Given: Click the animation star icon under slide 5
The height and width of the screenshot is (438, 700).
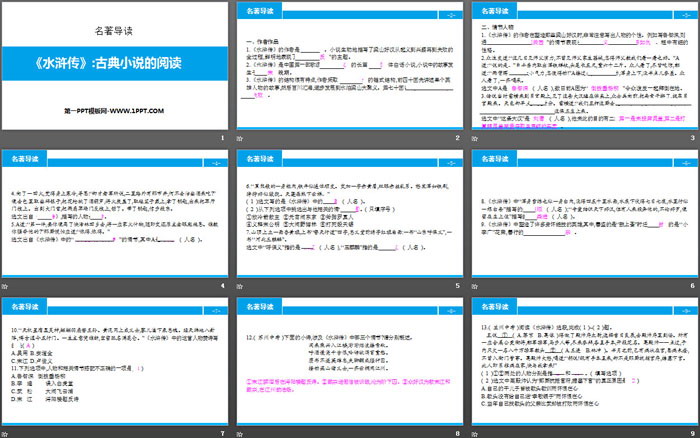Looking at the screenshot, I should coord(240,286).
